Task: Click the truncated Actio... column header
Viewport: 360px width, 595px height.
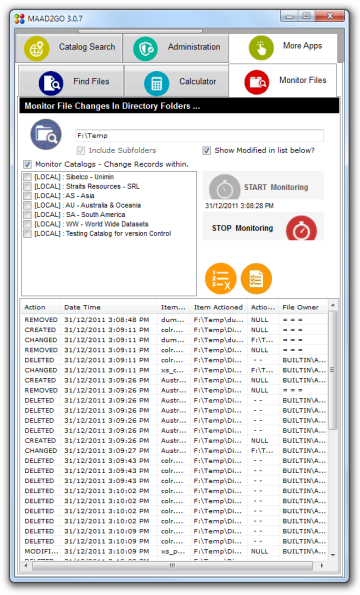Action: coord(263,307)
